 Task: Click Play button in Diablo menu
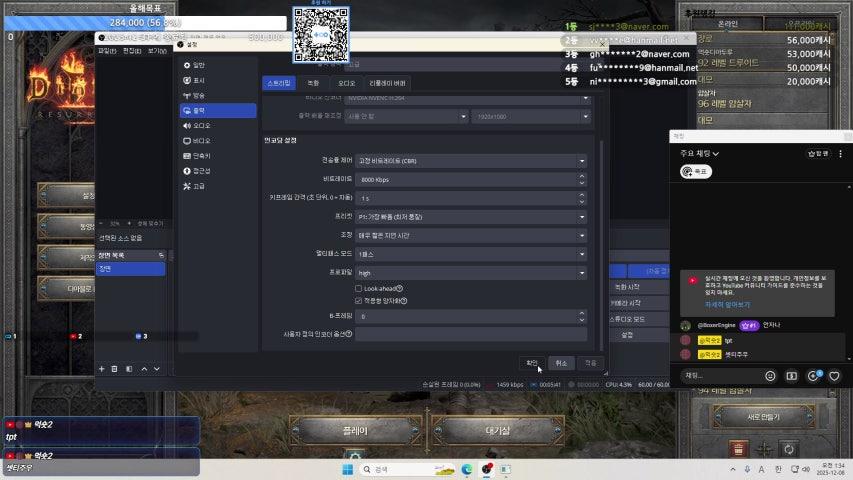click(355, 431)
